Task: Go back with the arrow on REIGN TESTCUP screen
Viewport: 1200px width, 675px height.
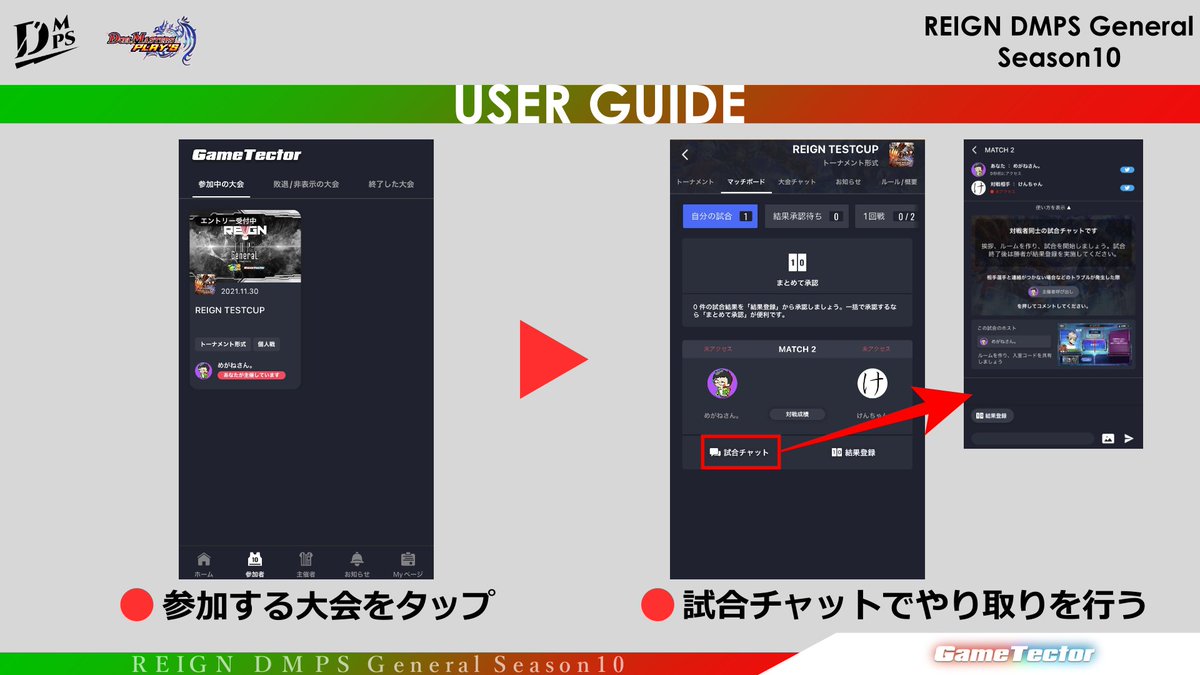Action: click(685, 154)
